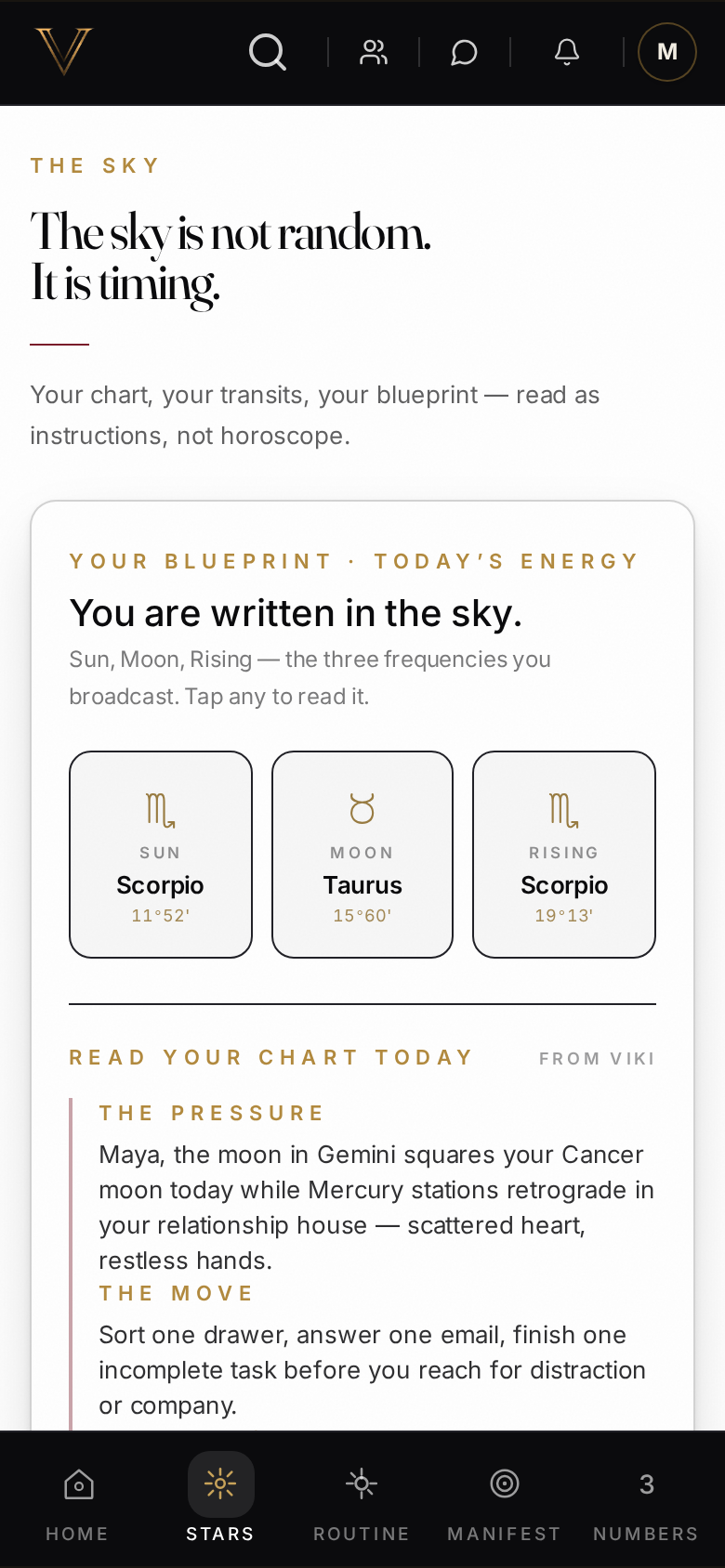This screenshot has width=725, height=1568.
Task: Select the Stars tab
Action: pos(220,1499)
